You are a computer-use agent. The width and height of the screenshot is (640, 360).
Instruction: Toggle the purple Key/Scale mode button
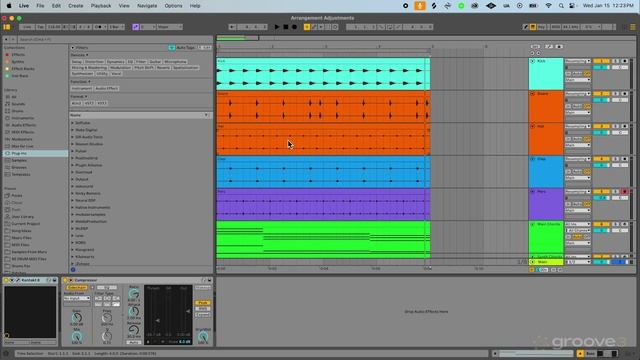click(x=136, y=27)
